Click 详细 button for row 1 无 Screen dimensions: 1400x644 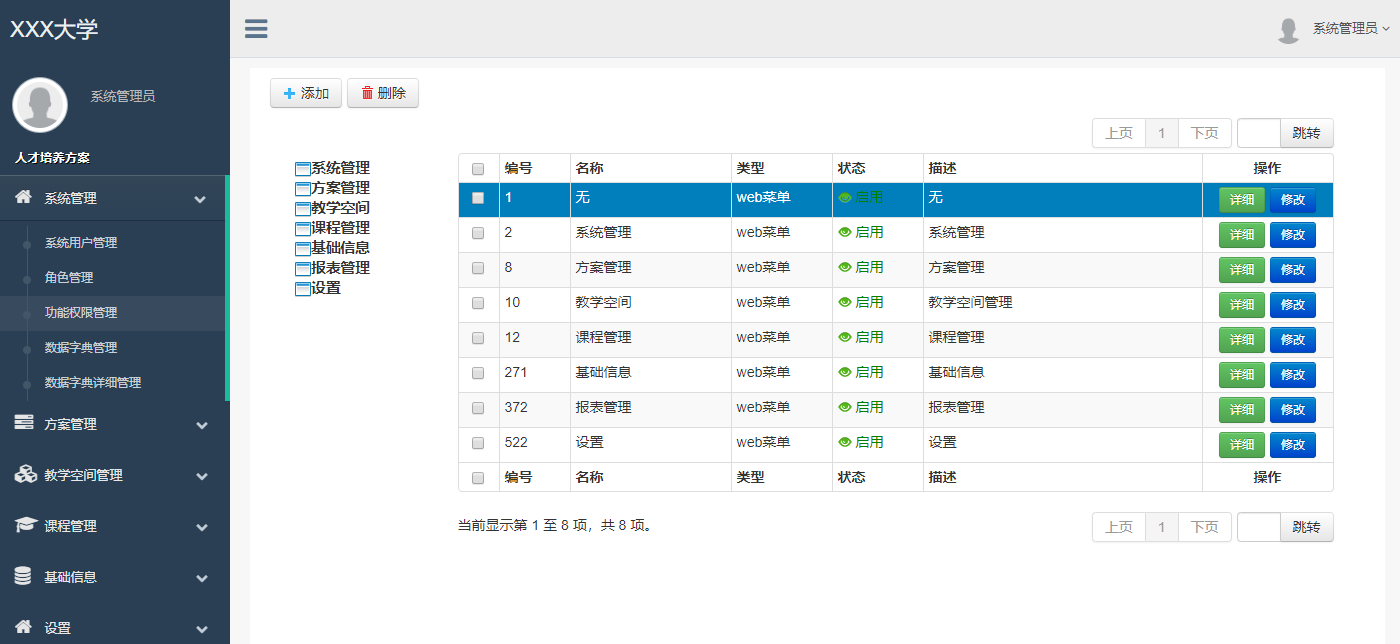tap(1242, 200)
